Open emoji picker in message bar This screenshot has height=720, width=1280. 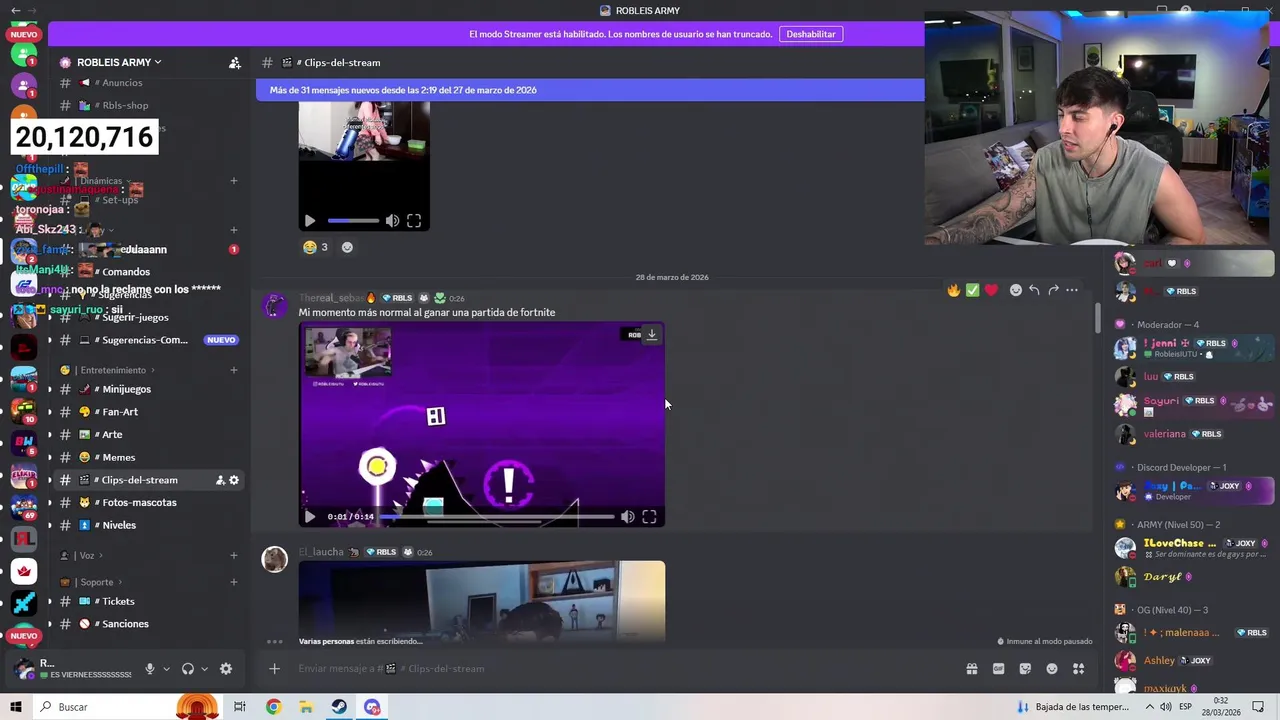1052,669
